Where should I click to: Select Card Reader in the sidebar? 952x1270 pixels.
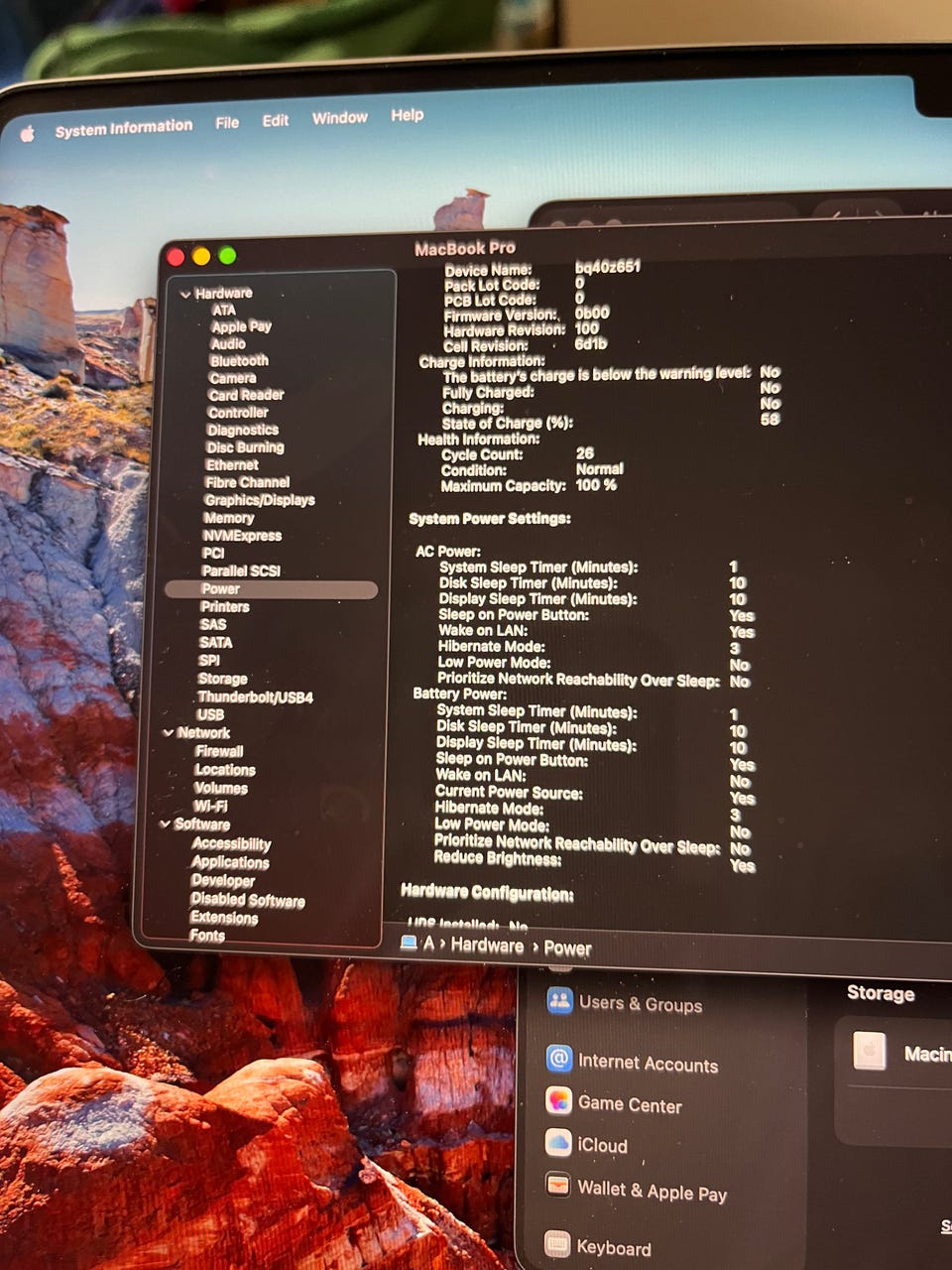point(246,395)
